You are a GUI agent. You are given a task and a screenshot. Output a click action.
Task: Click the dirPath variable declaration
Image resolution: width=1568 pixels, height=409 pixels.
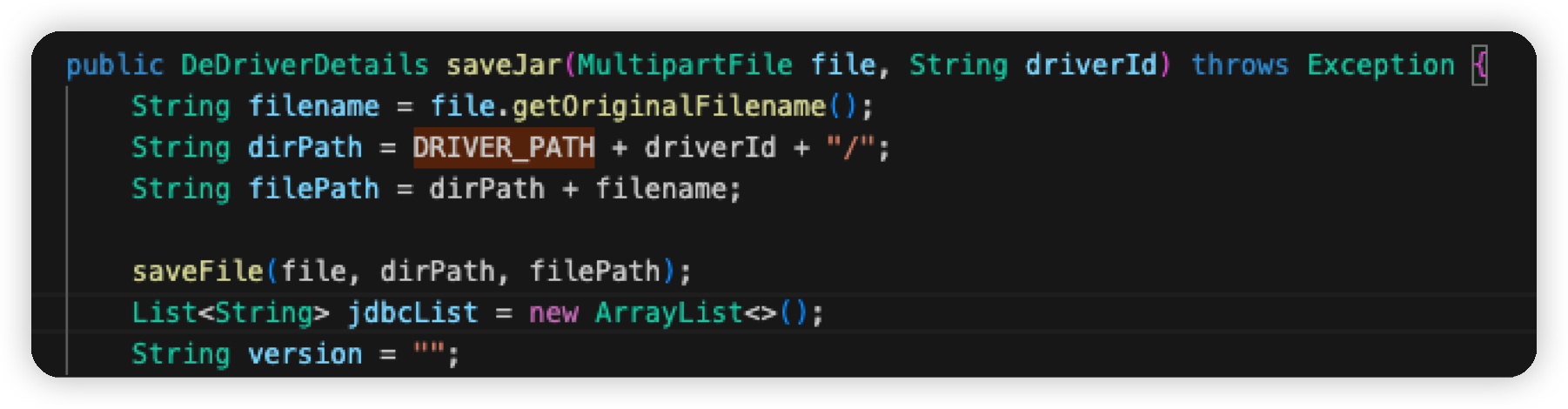click(305, 147)
